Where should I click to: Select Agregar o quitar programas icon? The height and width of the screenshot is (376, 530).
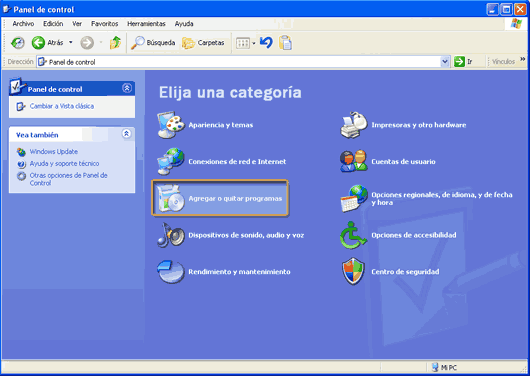tap(171, 198)
